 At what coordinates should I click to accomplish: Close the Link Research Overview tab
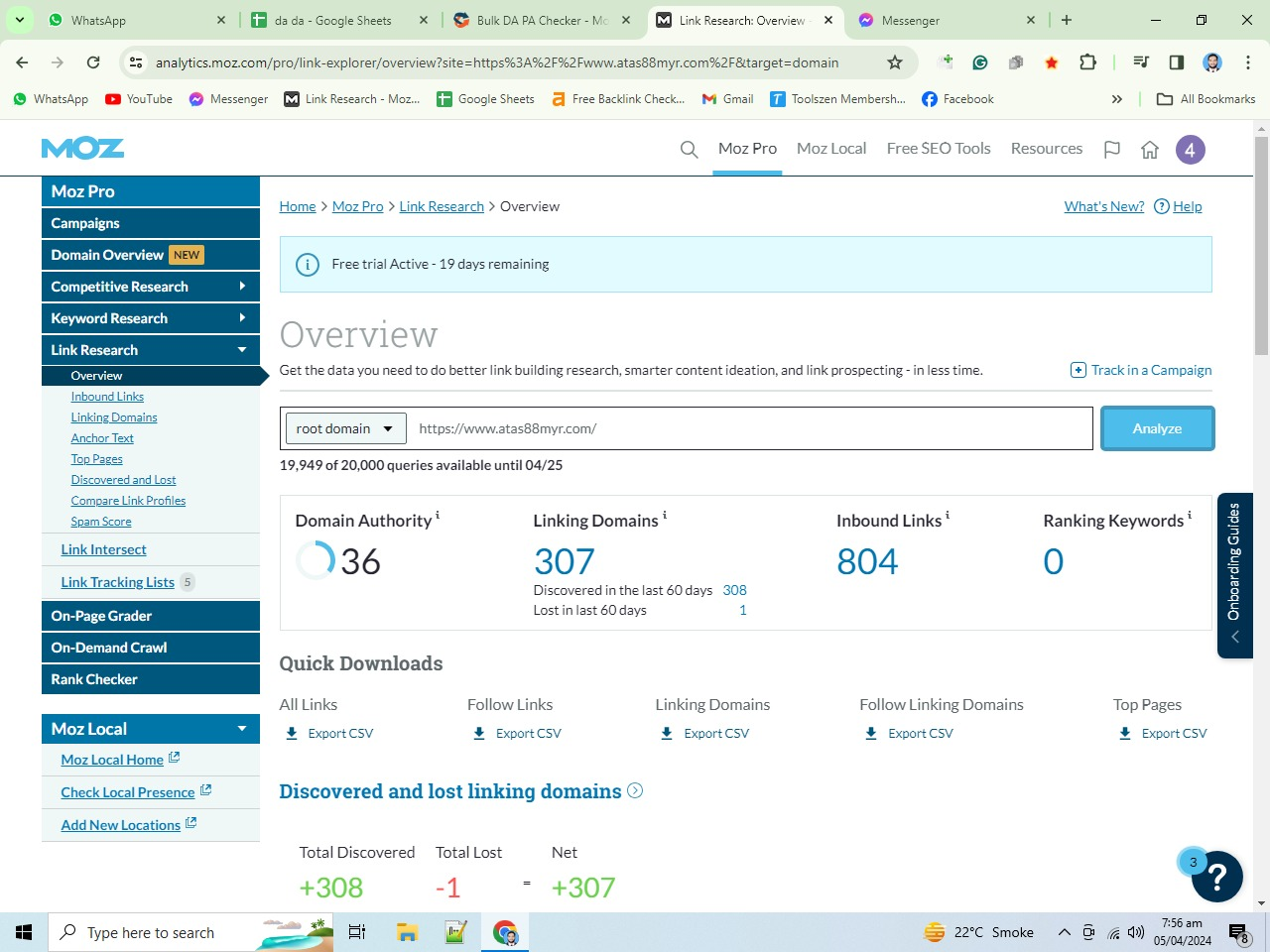point(828,20)
